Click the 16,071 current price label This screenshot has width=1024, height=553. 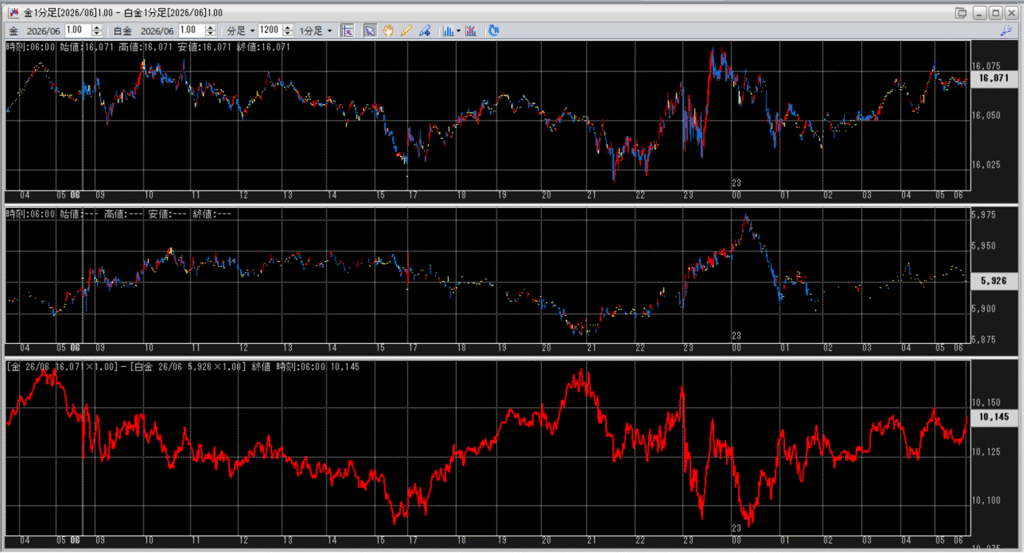pyautogui.click(x=992, y=77)
